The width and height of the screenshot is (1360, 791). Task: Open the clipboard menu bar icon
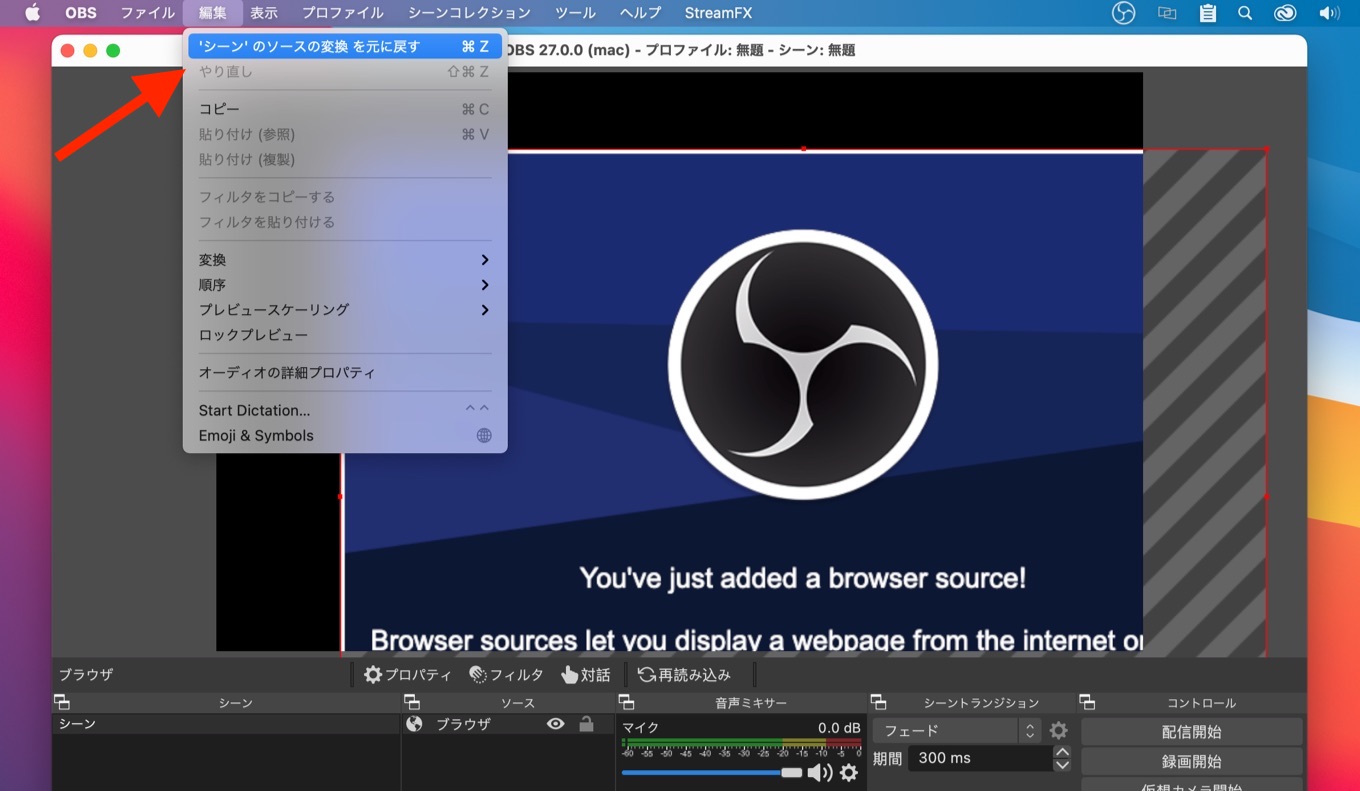(x=1208, y=13)
